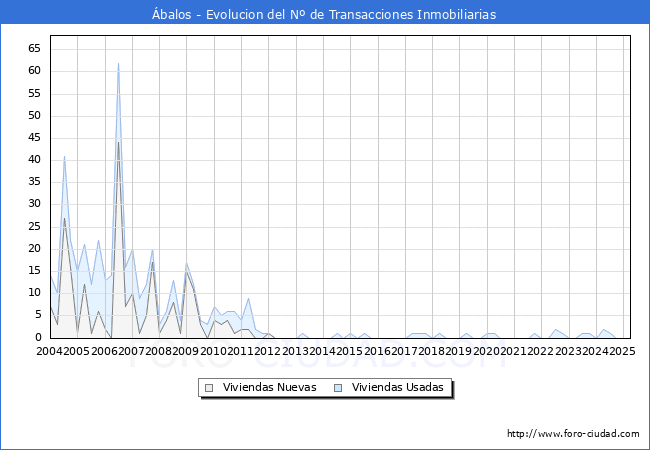Click the x-axis year label 2010
Screen dimensions: 650x450
pos(213,351)
